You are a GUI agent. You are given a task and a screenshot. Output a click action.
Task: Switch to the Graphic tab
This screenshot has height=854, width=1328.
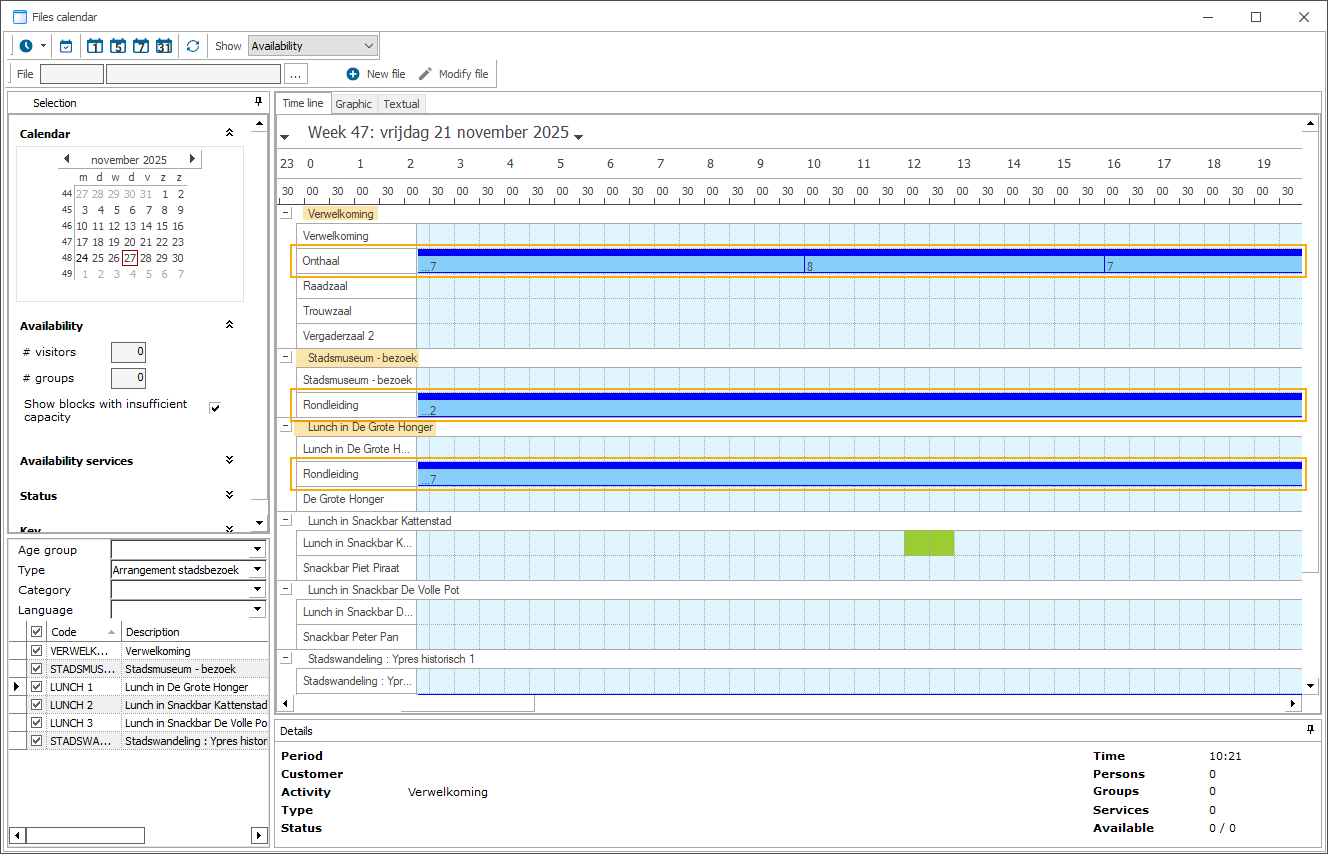pos(353,104)
